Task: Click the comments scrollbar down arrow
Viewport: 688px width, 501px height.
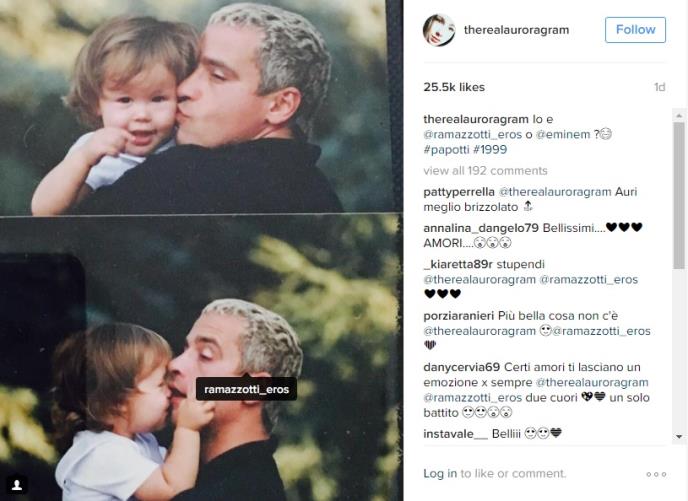Action: [x=679, y=437]
